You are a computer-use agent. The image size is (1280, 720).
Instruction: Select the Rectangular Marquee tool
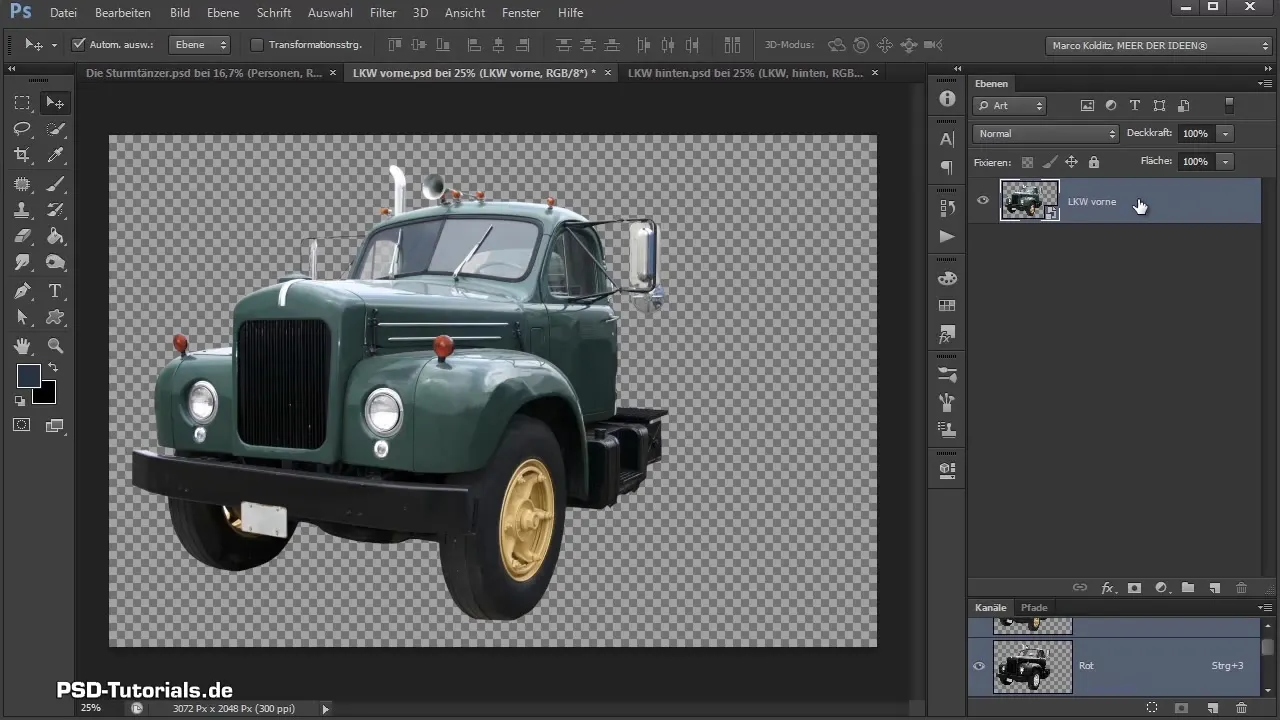tap(22, 103)
